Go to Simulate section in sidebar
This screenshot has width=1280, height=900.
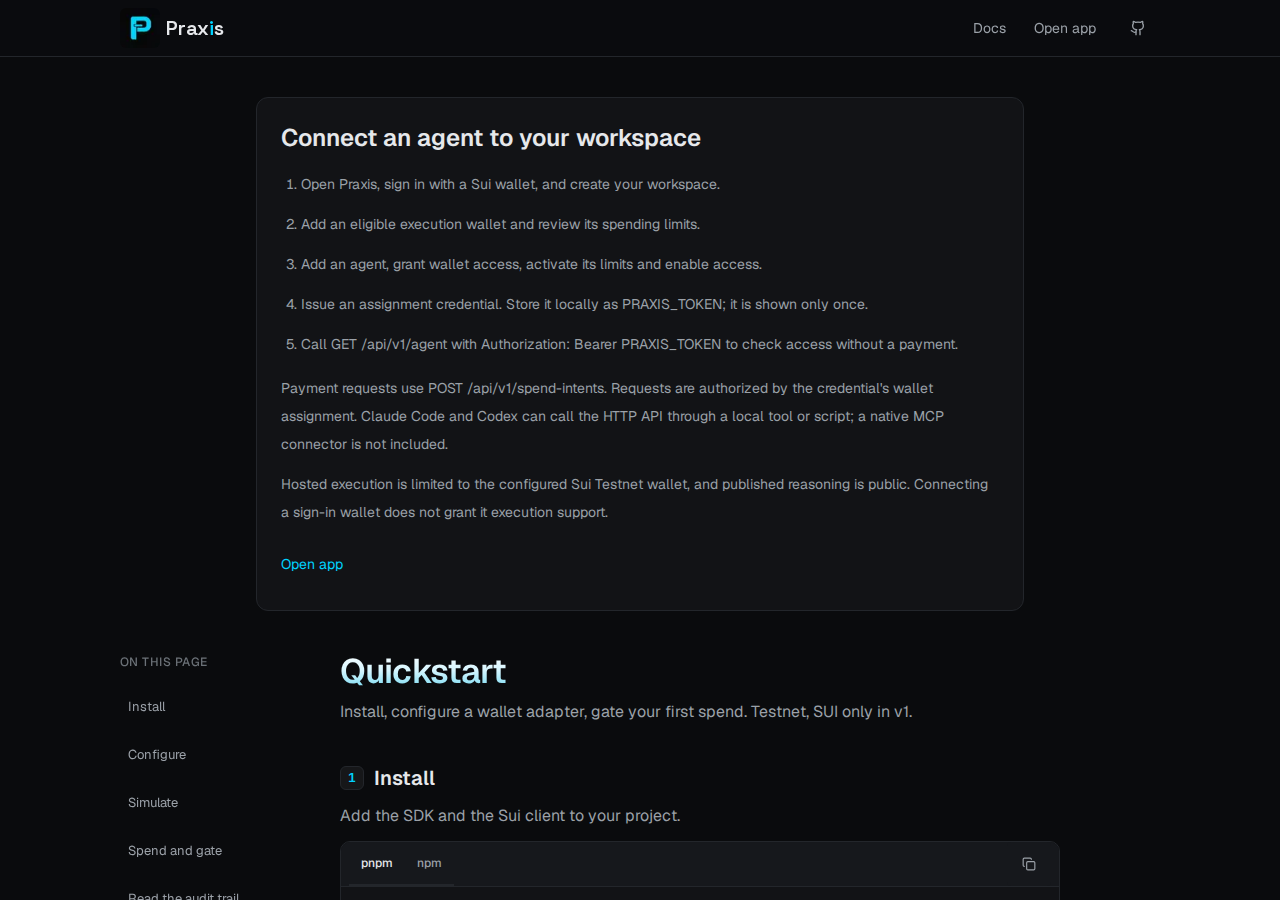click(x=153, y=803)
